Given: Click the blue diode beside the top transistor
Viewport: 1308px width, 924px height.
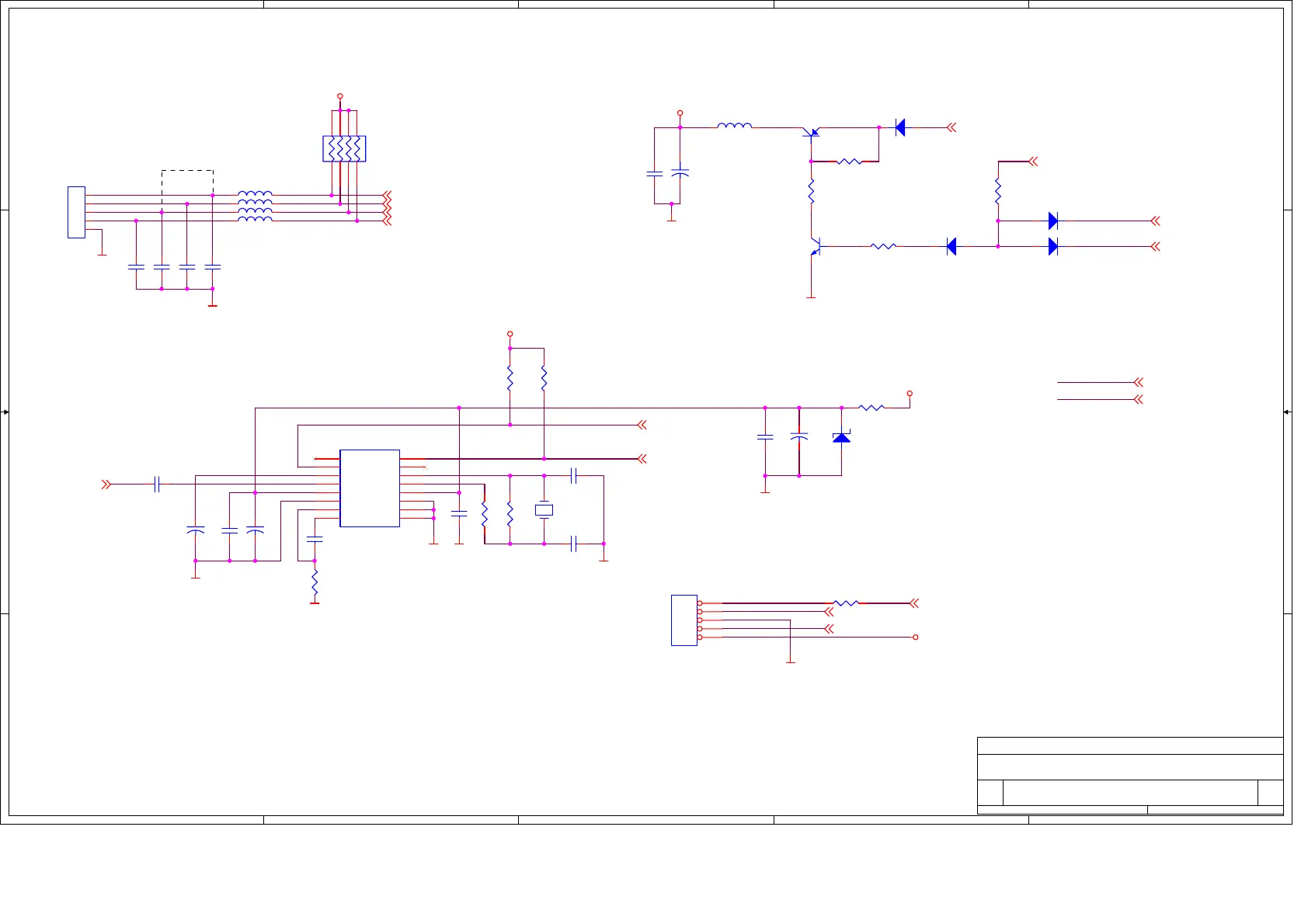Looking at the screenshot, I should point(900,127).
